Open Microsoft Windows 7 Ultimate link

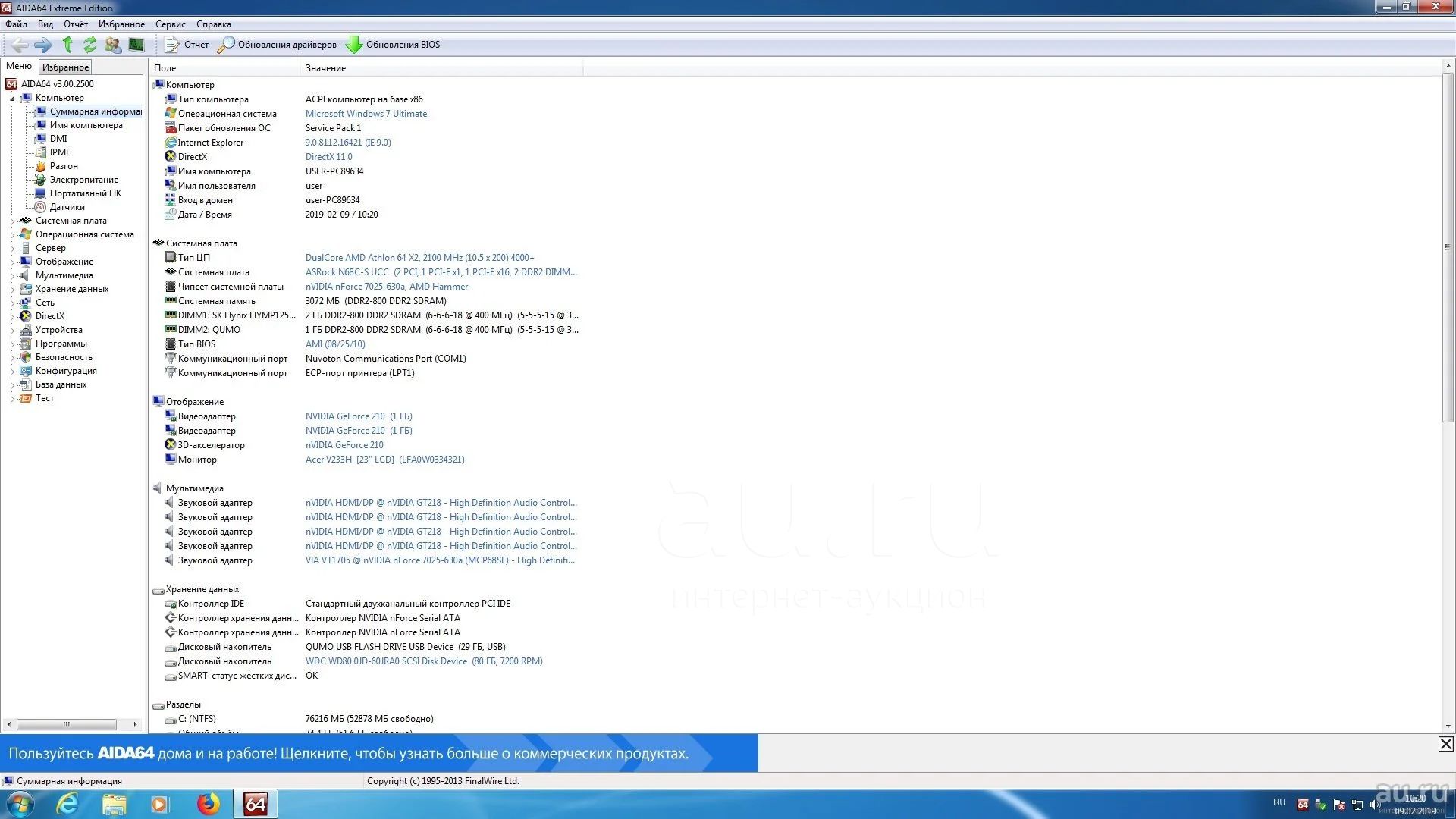tap(366, 114)
